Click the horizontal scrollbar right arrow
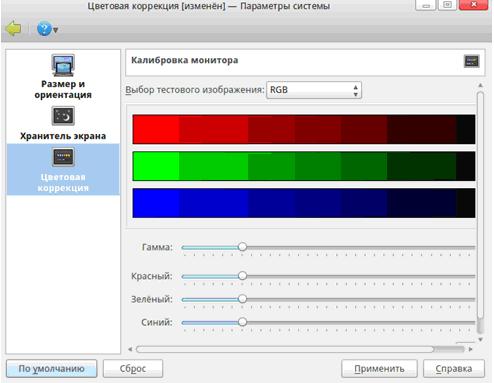The image size is (494, 383). click(470, 349)
